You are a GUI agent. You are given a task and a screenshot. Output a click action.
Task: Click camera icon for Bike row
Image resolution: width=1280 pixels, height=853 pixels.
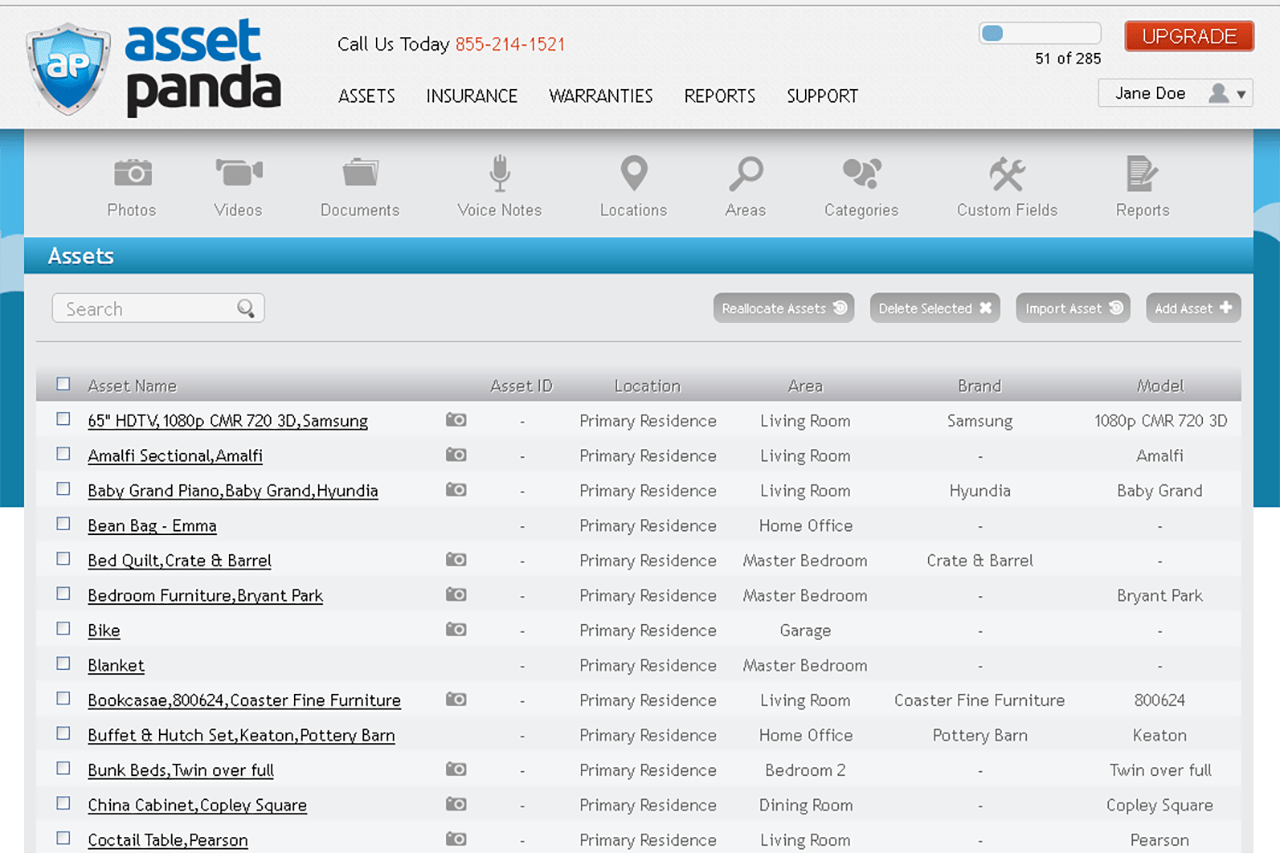click(x=456, y=630)
